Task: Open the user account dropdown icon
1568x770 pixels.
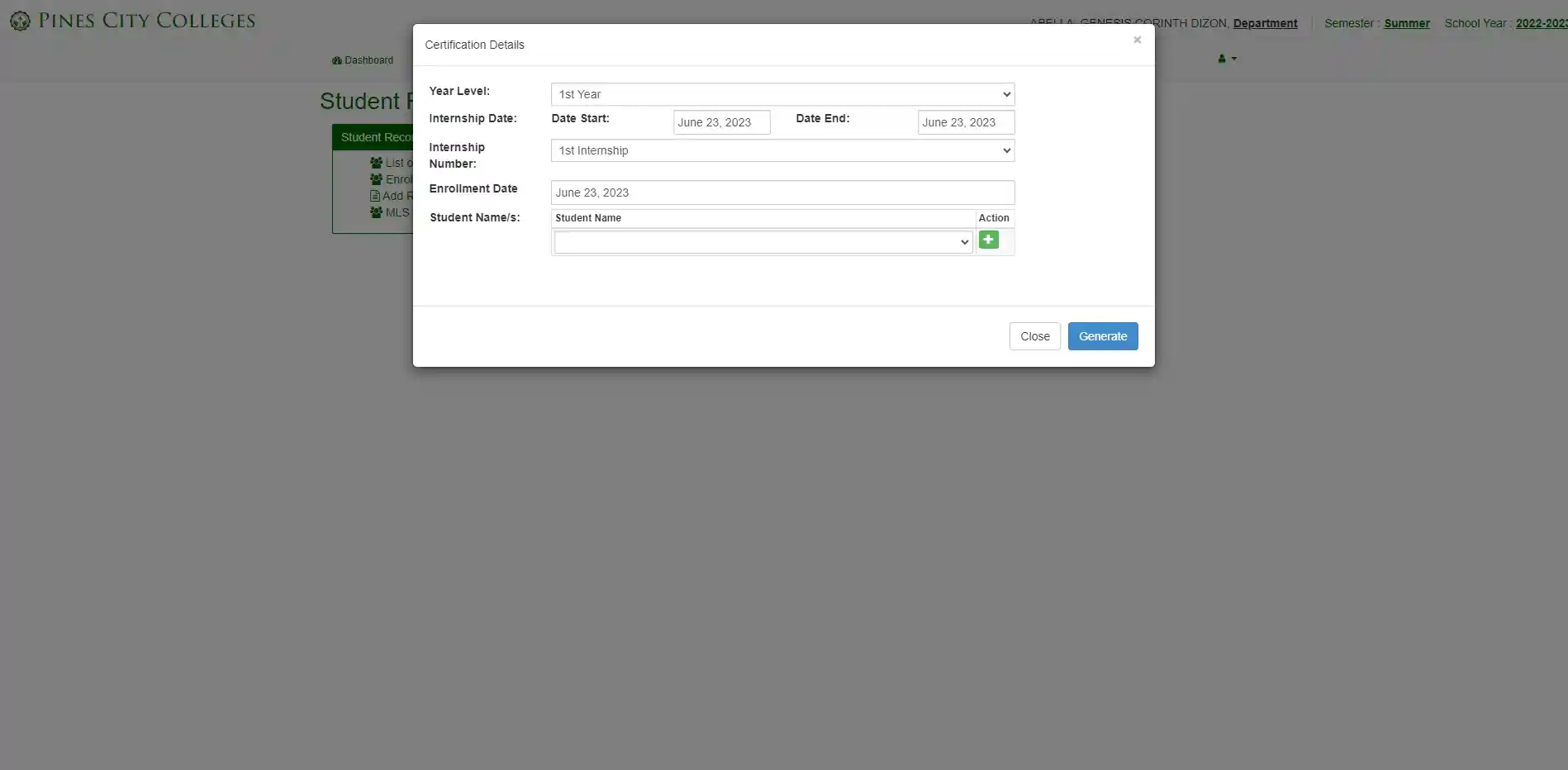Action: coord(1227,59)
